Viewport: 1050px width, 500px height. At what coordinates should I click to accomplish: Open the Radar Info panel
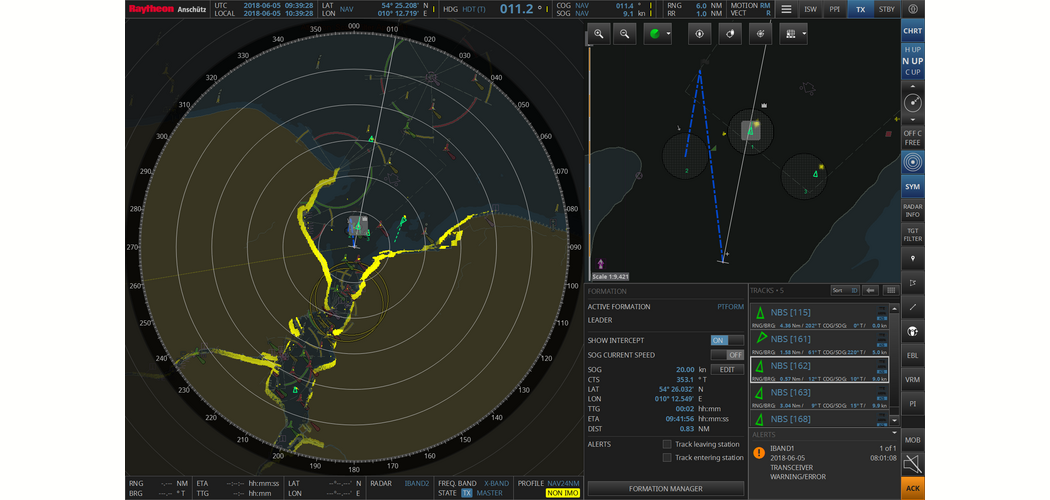pos(913,211)
